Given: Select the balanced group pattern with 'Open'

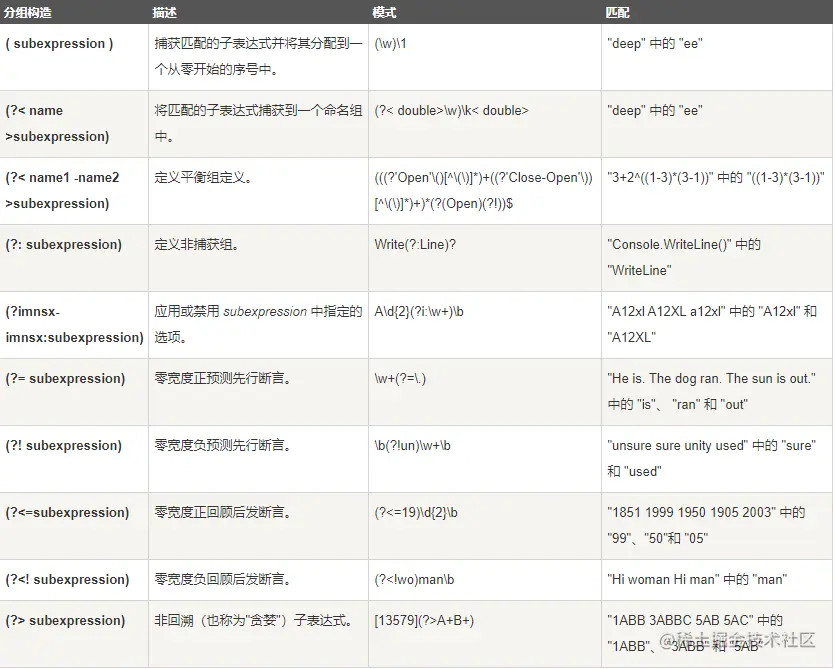Looking at the screenshot, I should point(484,191).
